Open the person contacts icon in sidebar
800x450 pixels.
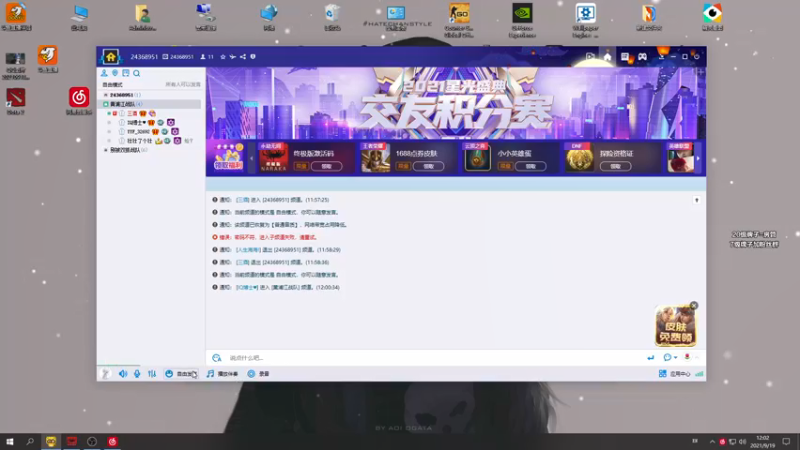point(104,73)
